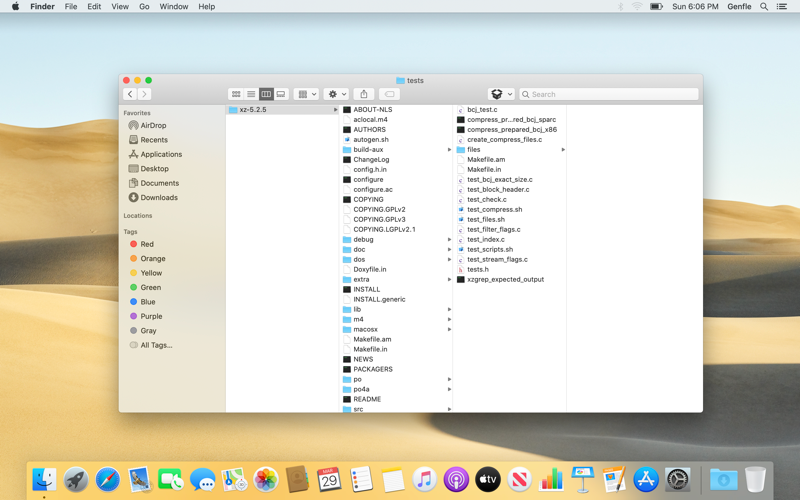
Task: Open the Apple menu
Action: [16, 7]
